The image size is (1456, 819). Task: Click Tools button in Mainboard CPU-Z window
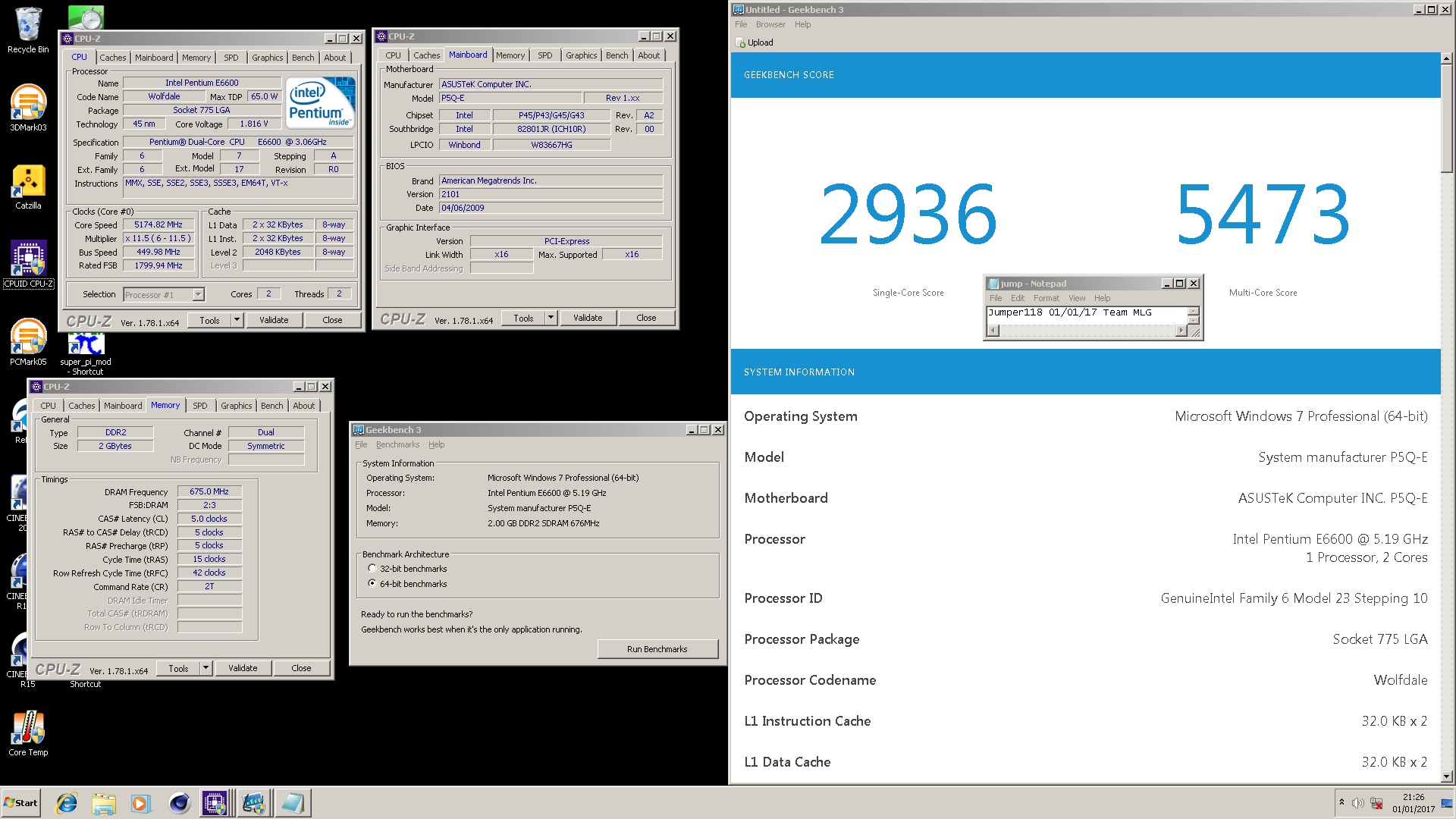(x=523, y=318)
